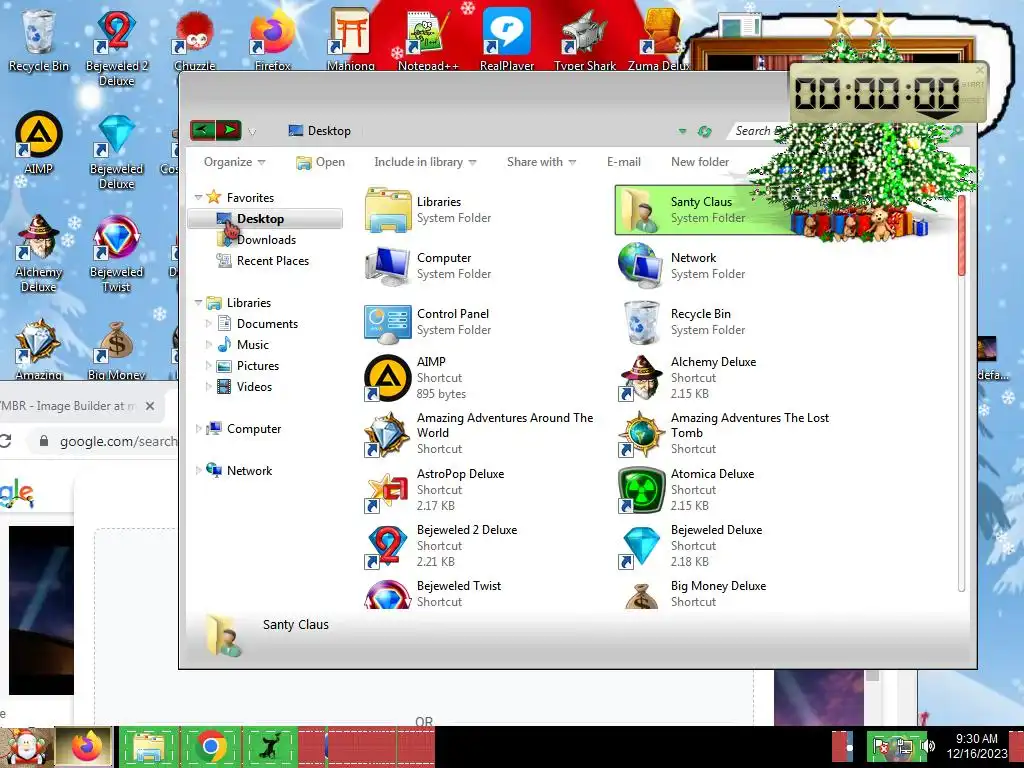The width and height of the screenshot is (1024, 768).
Task: Click E-mail in the toolbar
Action: (x=624, y=162)
